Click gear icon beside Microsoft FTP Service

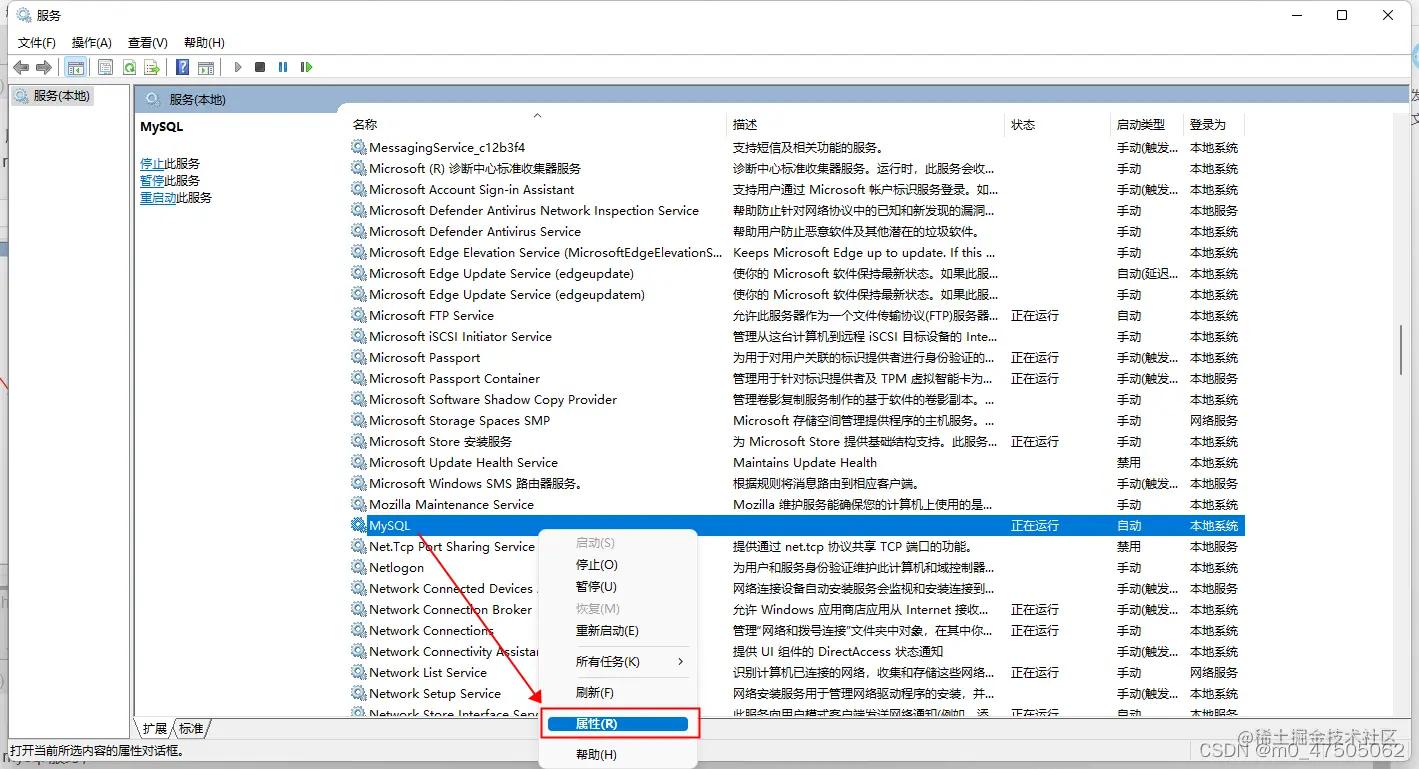click(358, 315)
